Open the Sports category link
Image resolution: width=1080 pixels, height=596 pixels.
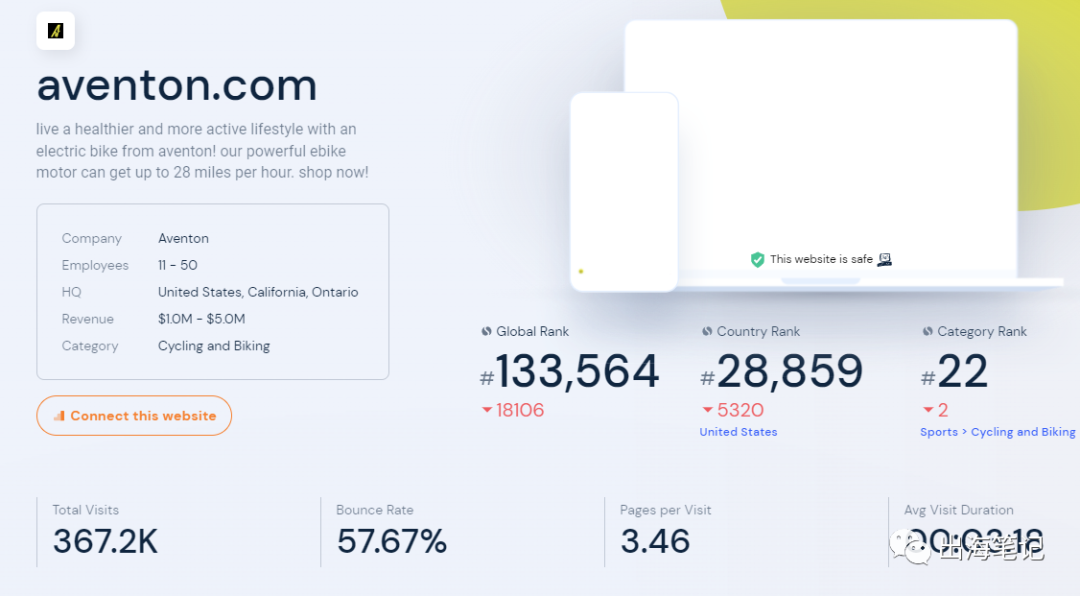point(939,432)
